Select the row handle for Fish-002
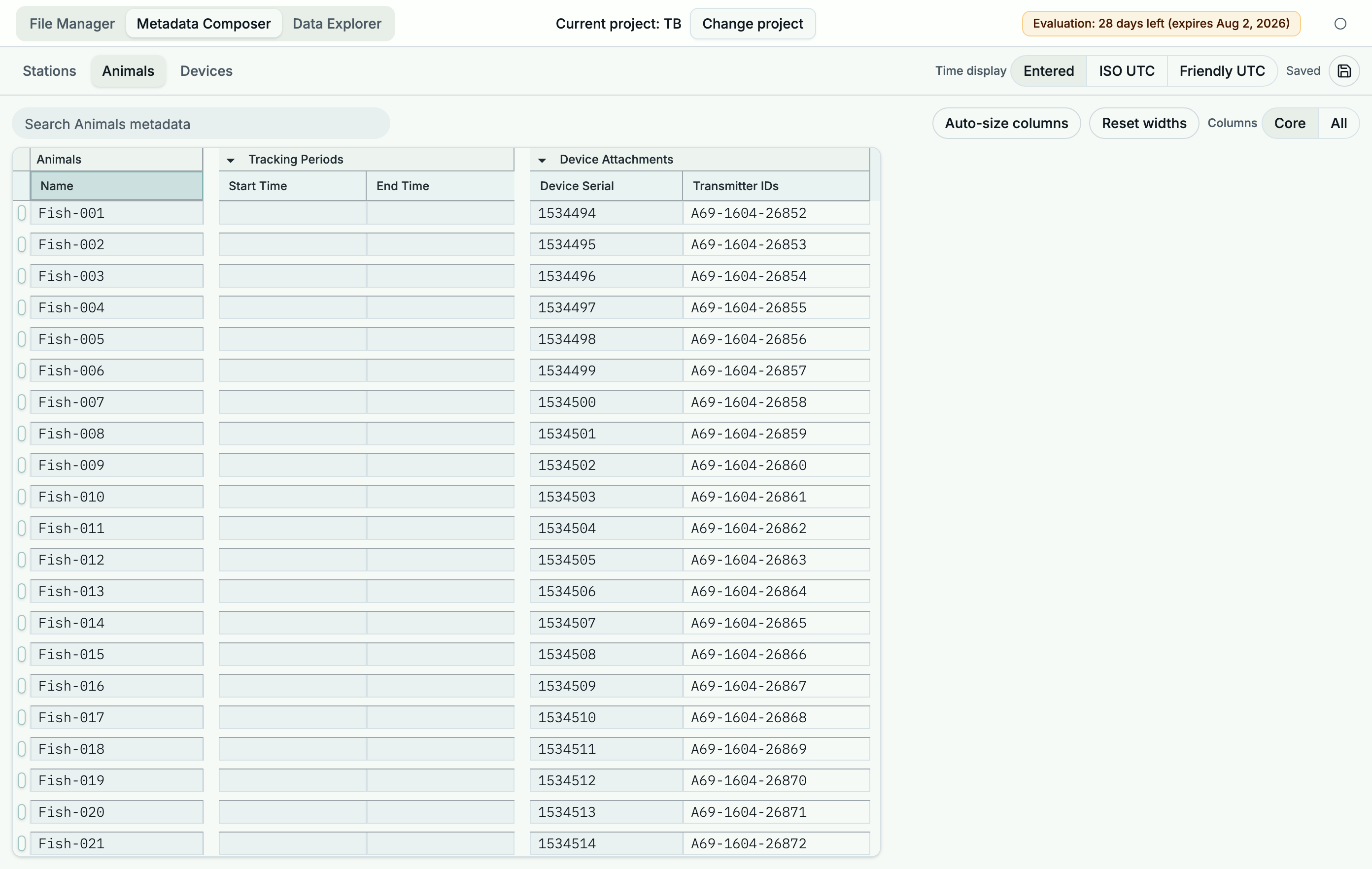This screenshot has height=869, width=1372. point(22,244)
